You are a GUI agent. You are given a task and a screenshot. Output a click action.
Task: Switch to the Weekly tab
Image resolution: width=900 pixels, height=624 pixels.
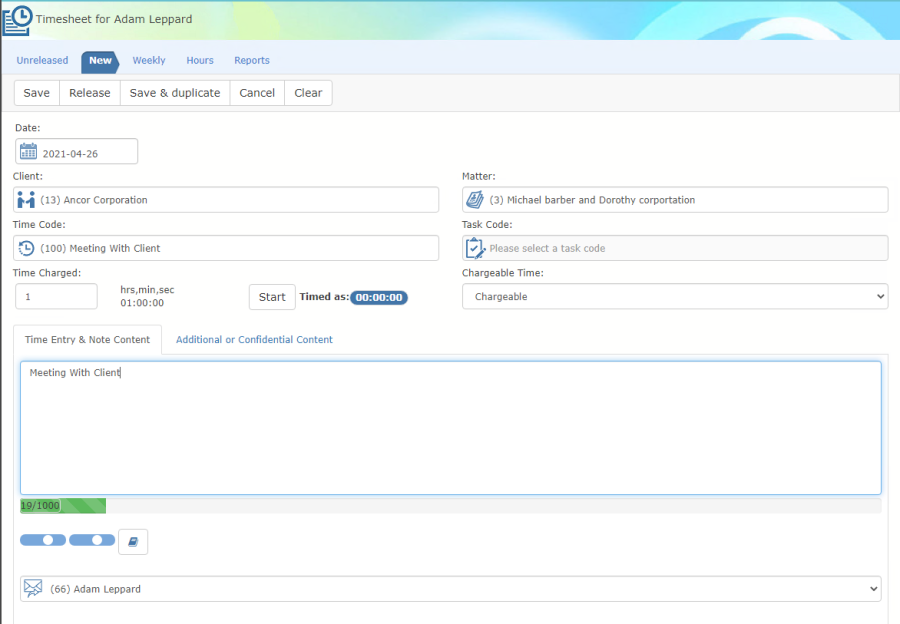click(149, 60)
